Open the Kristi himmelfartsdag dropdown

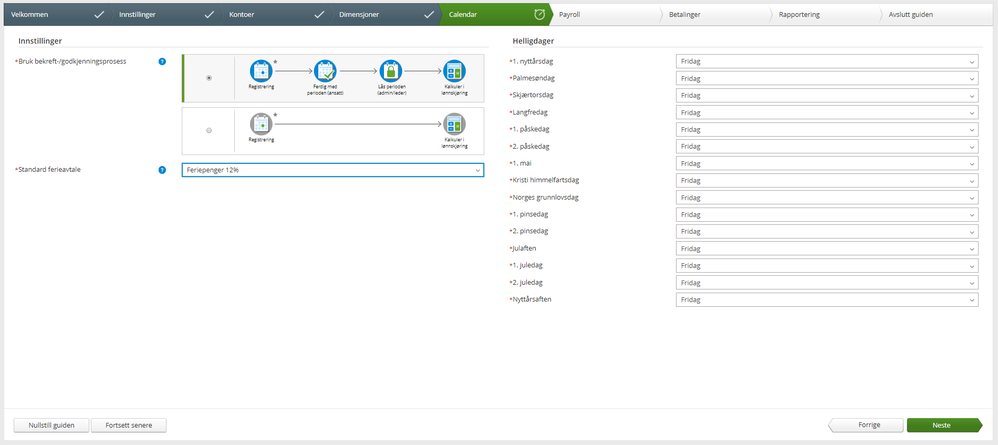827,181
